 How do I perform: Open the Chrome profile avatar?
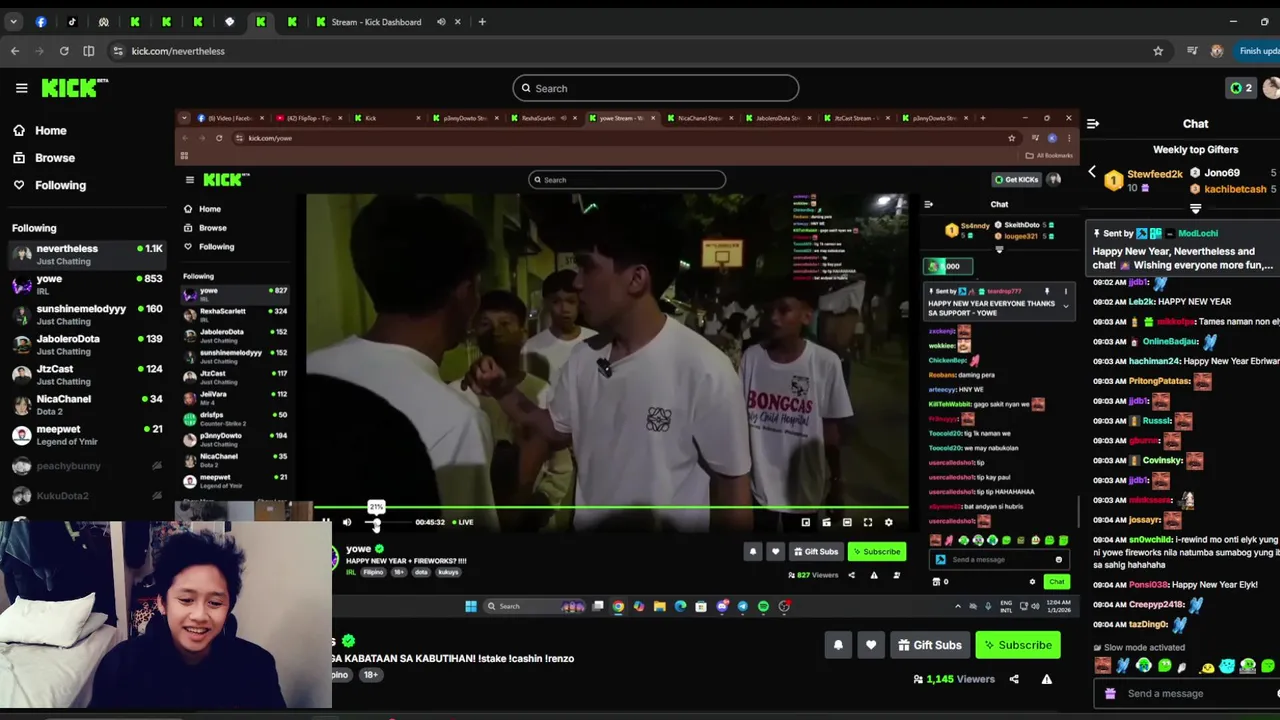[x=1216, y=51]
